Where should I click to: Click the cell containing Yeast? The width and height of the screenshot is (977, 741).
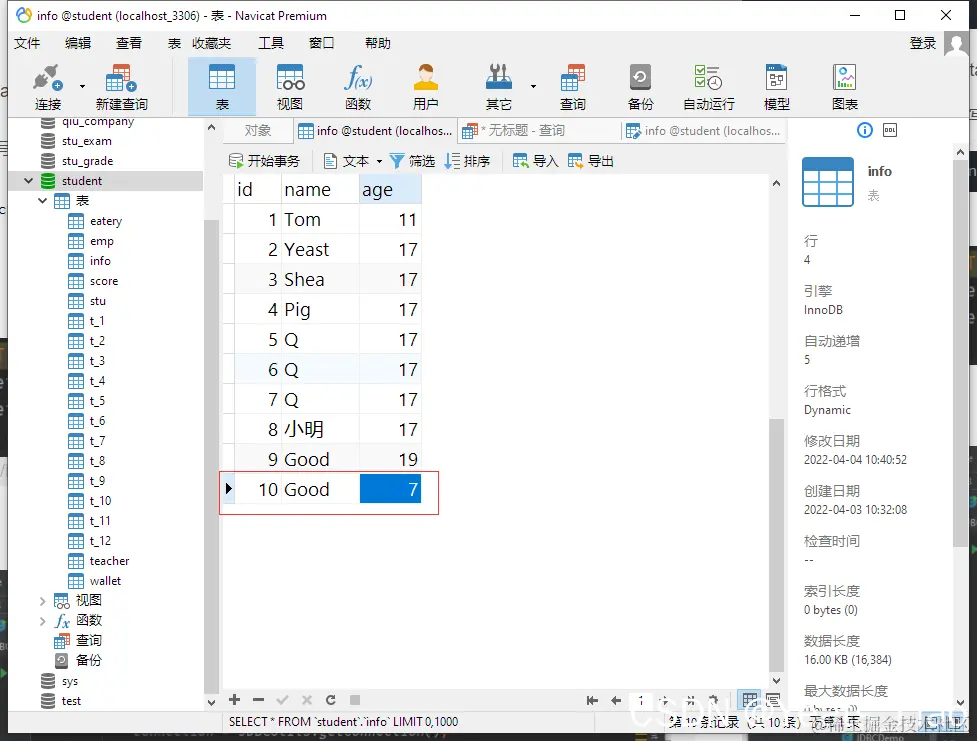[320, 249]
